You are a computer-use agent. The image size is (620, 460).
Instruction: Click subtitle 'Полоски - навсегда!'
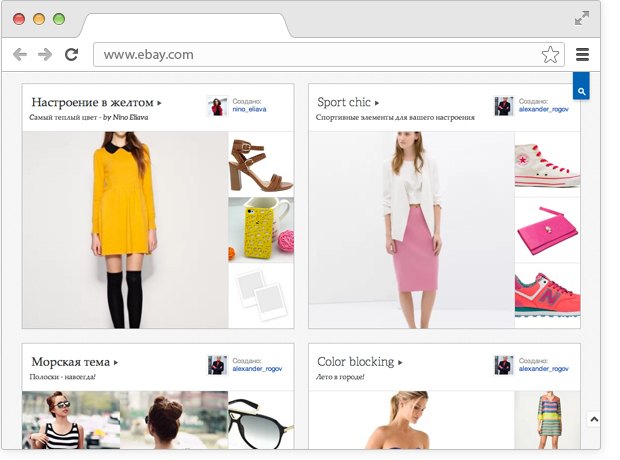tap(62, 377)
